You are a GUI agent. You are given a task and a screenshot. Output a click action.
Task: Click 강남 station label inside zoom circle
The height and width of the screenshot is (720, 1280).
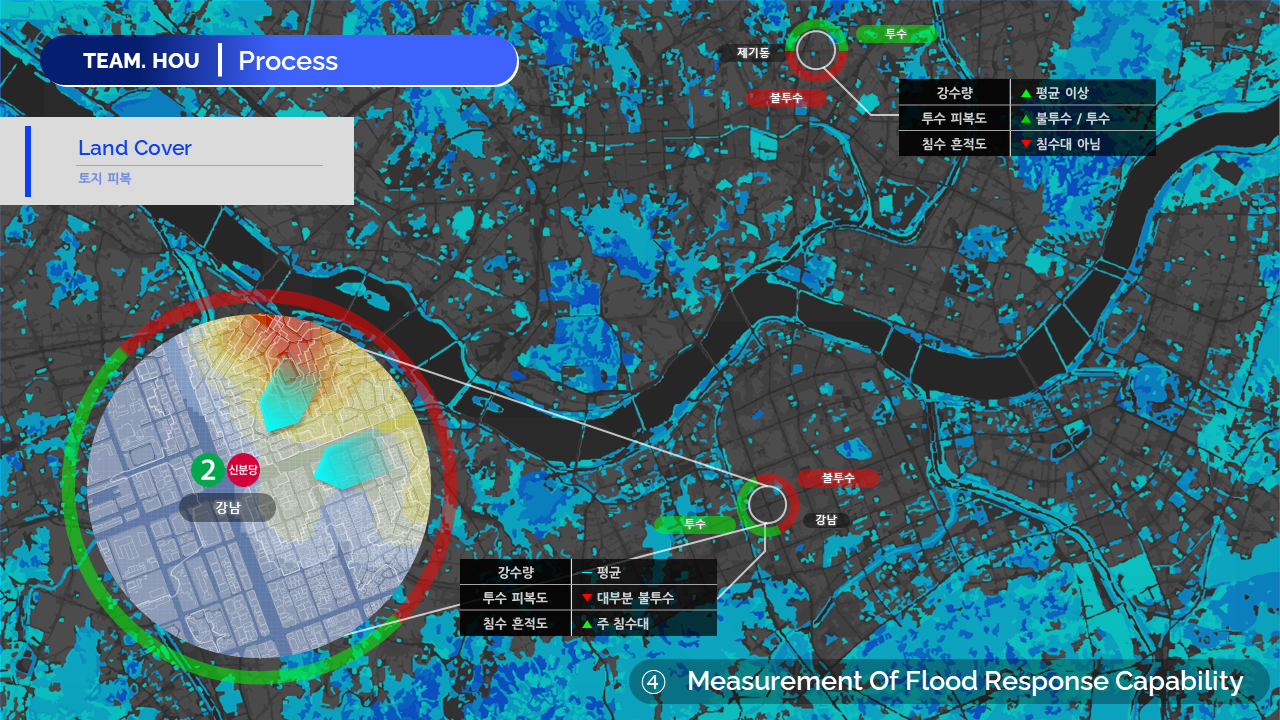[x=228, y=507]
